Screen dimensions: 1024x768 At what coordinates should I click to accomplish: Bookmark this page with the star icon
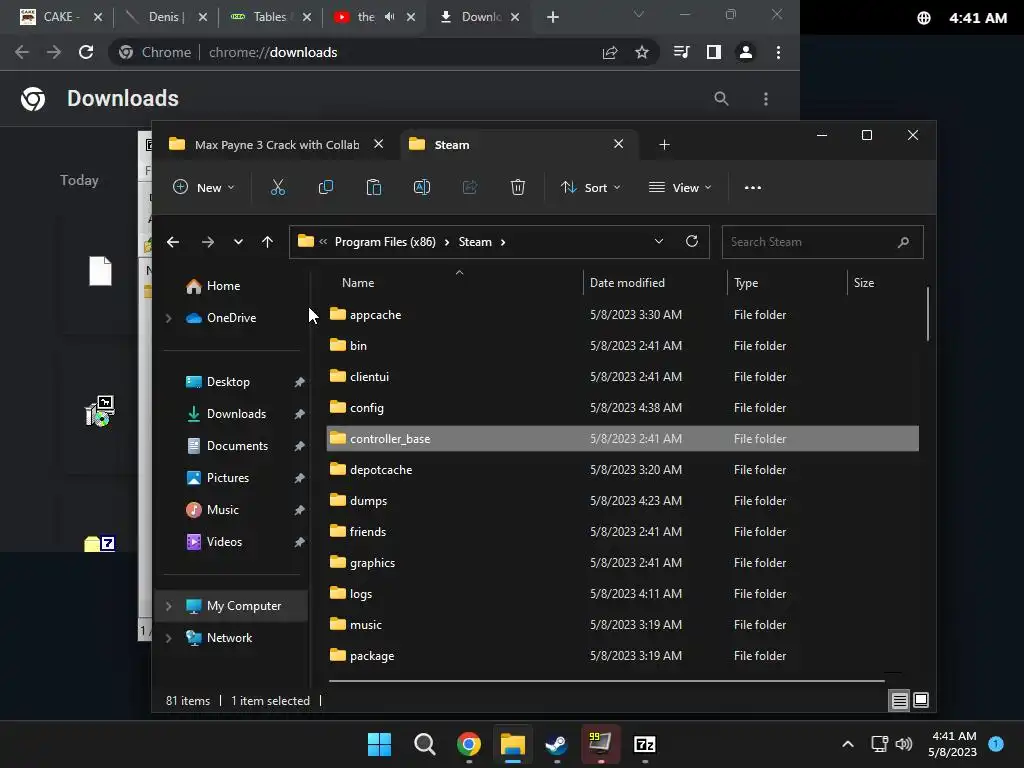[x=642, y=52]
